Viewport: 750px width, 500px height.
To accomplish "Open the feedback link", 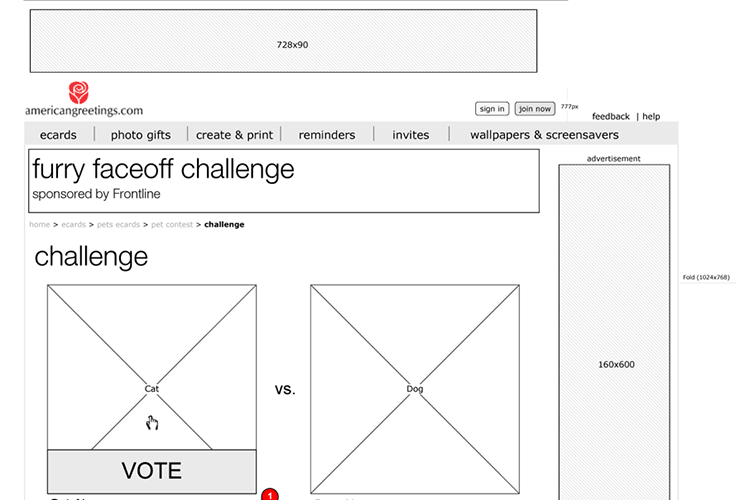I will click(x=610, y=116).
